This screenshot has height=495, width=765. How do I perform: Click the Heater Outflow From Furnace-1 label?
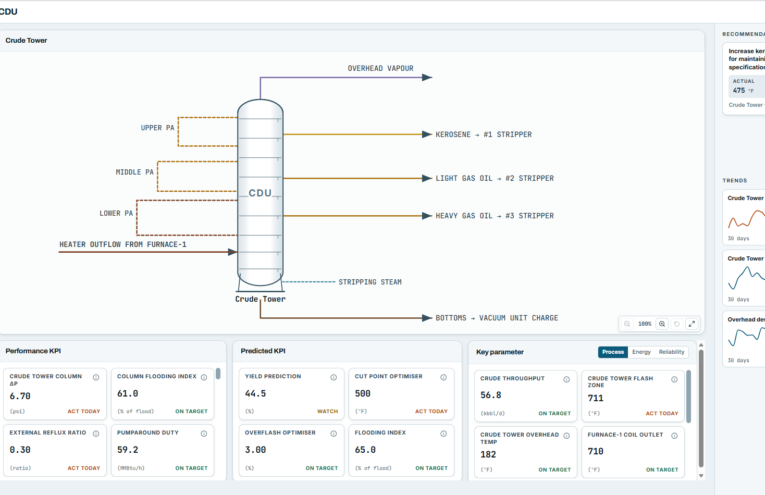123,244
